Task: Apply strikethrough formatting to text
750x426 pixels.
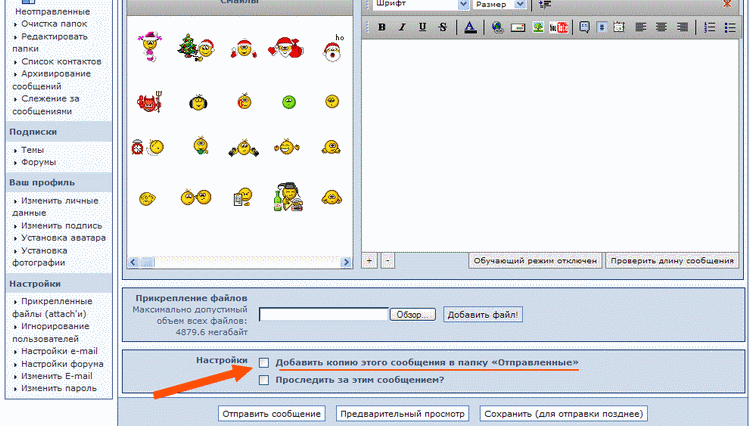Action: 442,27
